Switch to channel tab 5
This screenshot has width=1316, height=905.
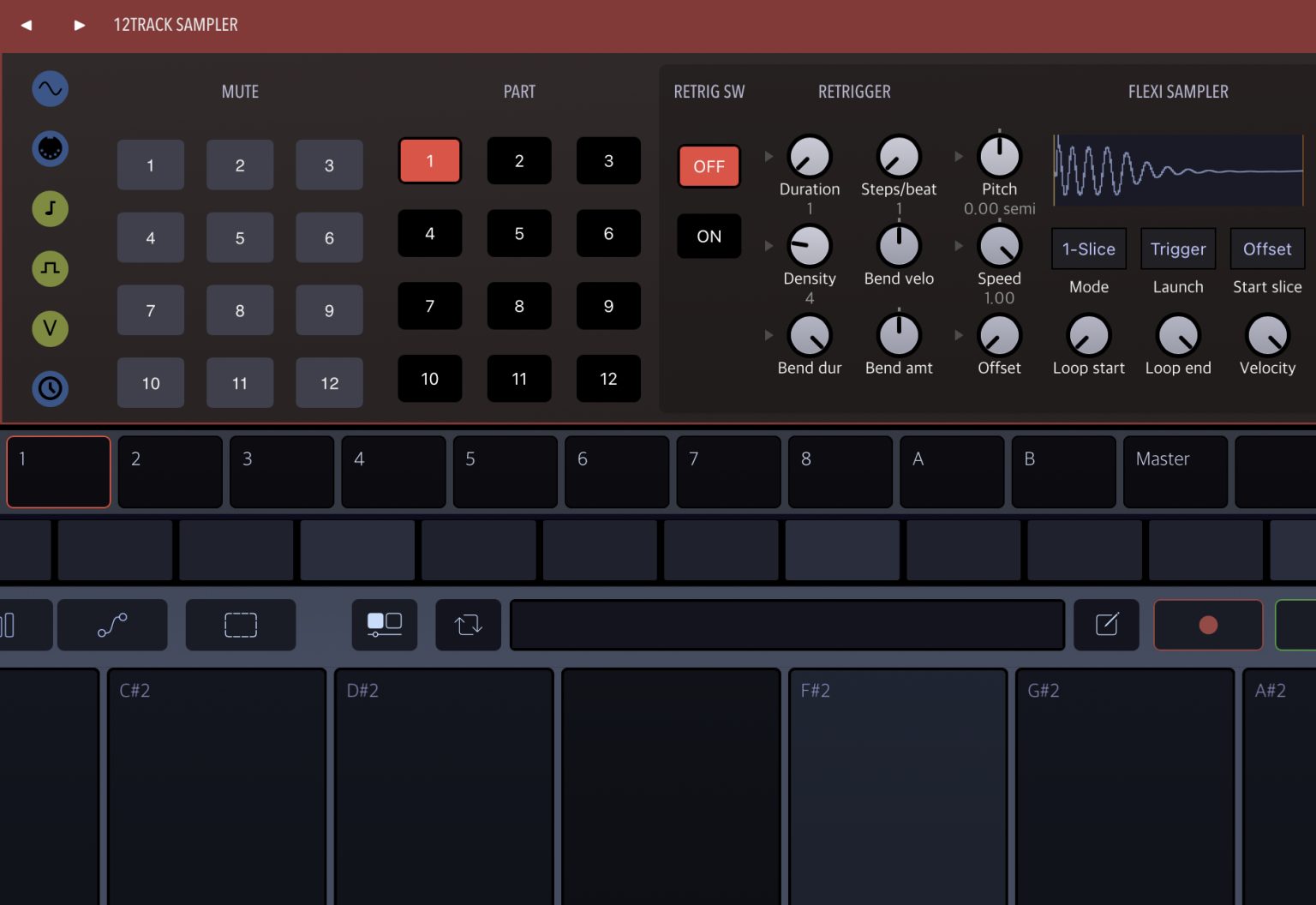click(505, 472)
